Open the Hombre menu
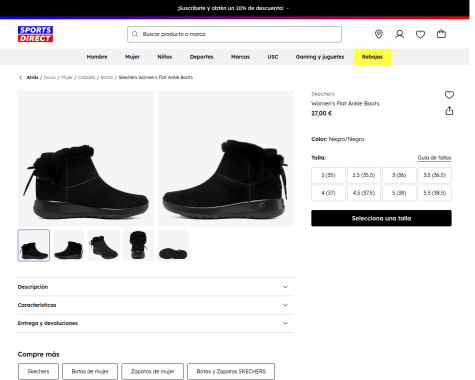This screenshot has width=475, height=380. [x=97, y=57]
